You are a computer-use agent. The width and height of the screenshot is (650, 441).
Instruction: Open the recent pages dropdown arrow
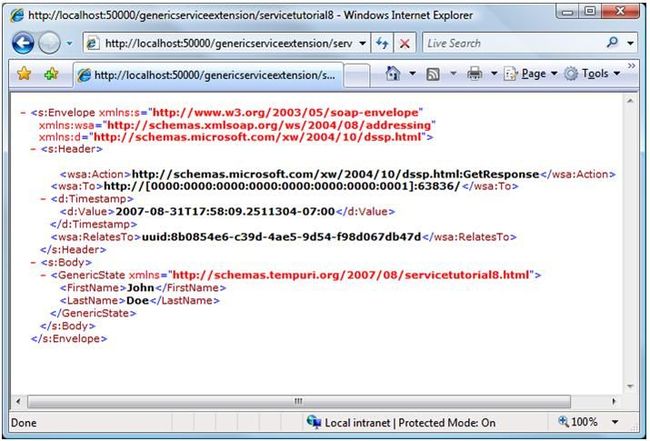click(x=69, y=43)
